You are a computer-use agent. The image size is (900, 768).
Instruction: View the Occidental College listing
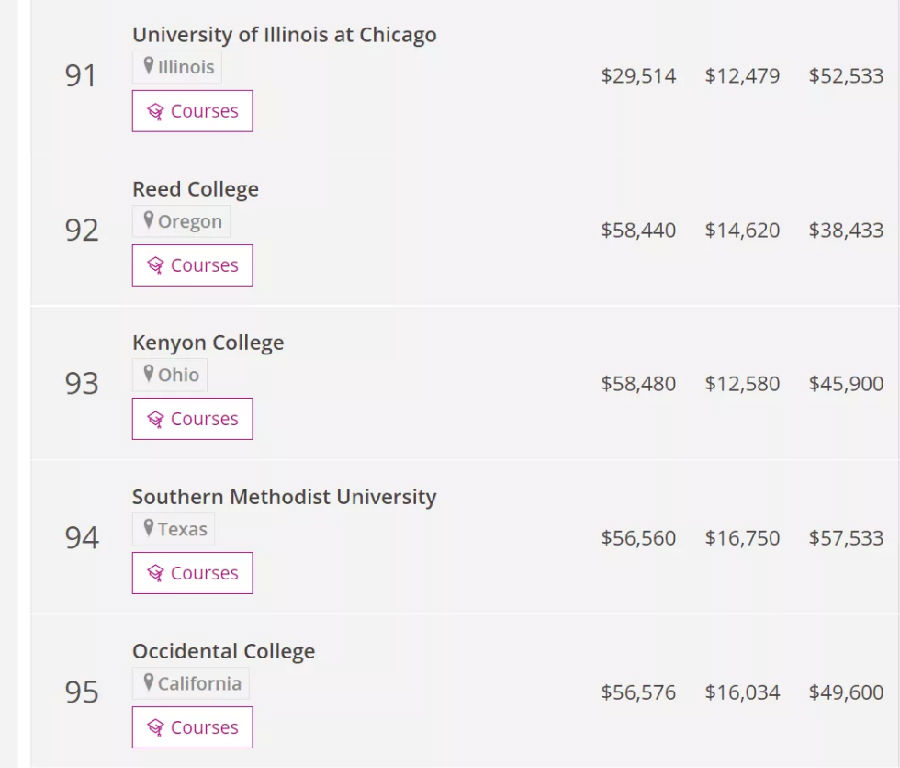pos(223,651)
